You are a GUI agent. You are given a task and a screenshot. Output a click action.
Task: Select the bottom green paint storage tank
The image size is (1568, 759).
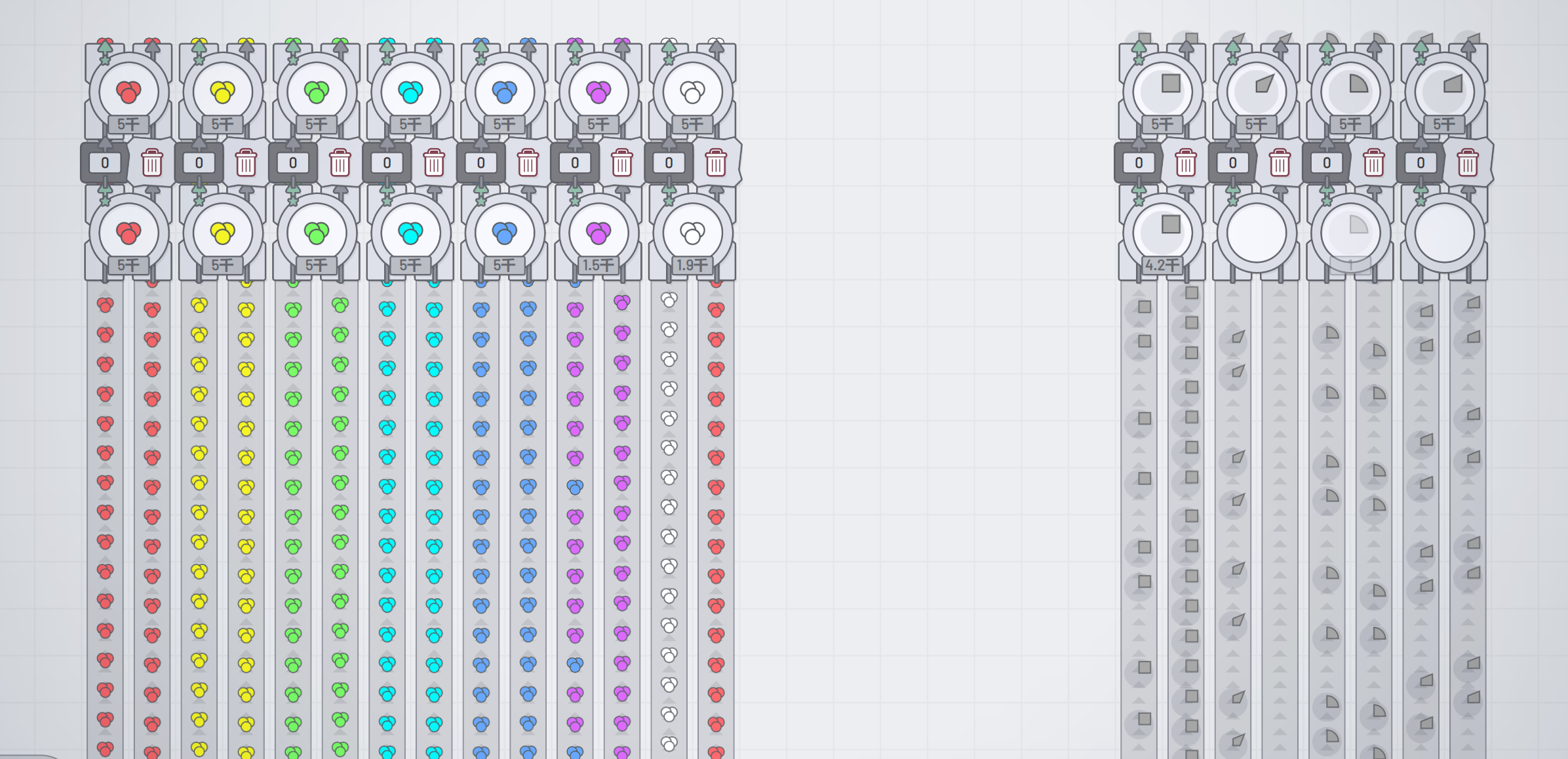[317, 233]
